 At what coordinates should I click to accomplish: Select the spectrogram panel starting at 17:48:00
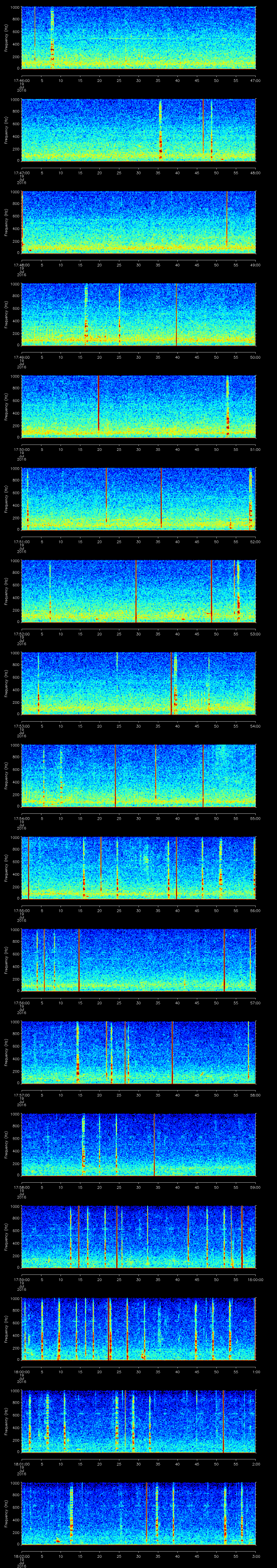(139, 222)
